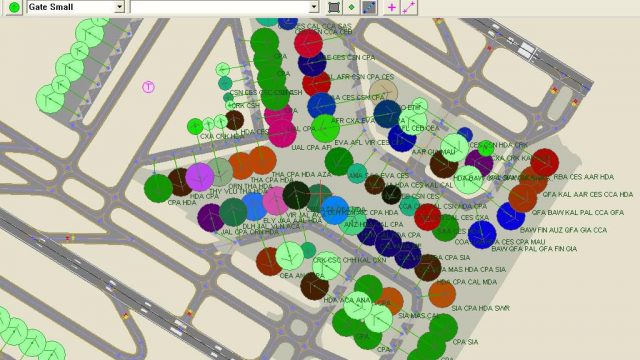Click the magenta T marker on the map
This screenshot has height=360, width=640.
click(148, 87)
